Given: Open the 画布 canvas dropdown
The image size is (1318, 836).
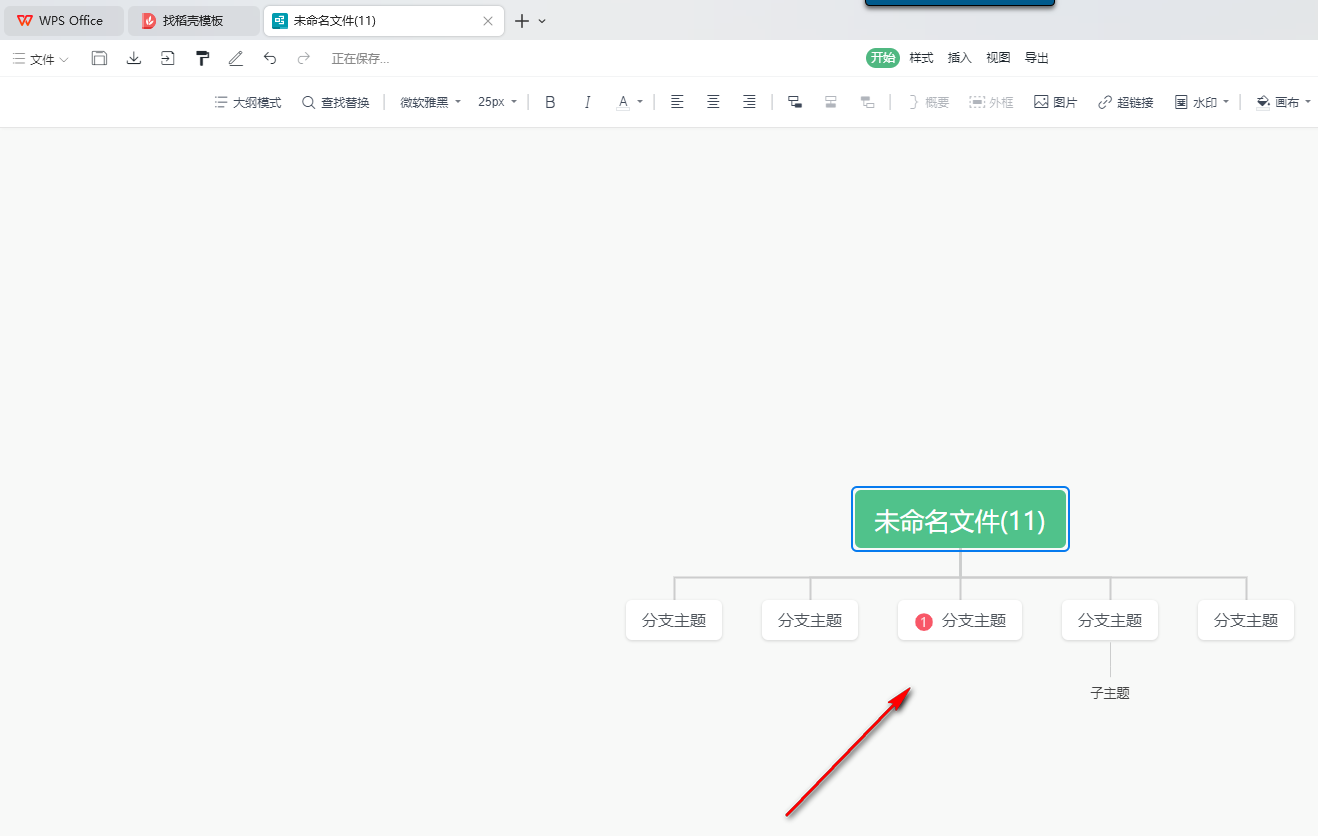Looking at the screenshot, I should pos(1284,102).
